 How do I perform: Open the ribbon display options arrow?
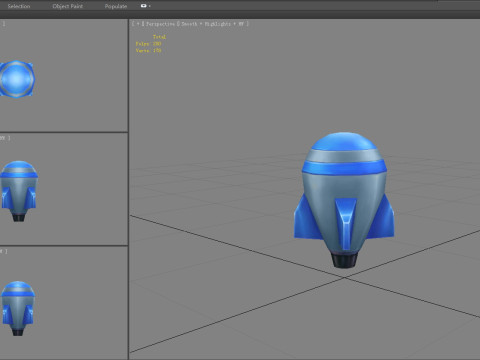[x=150, y=6]
